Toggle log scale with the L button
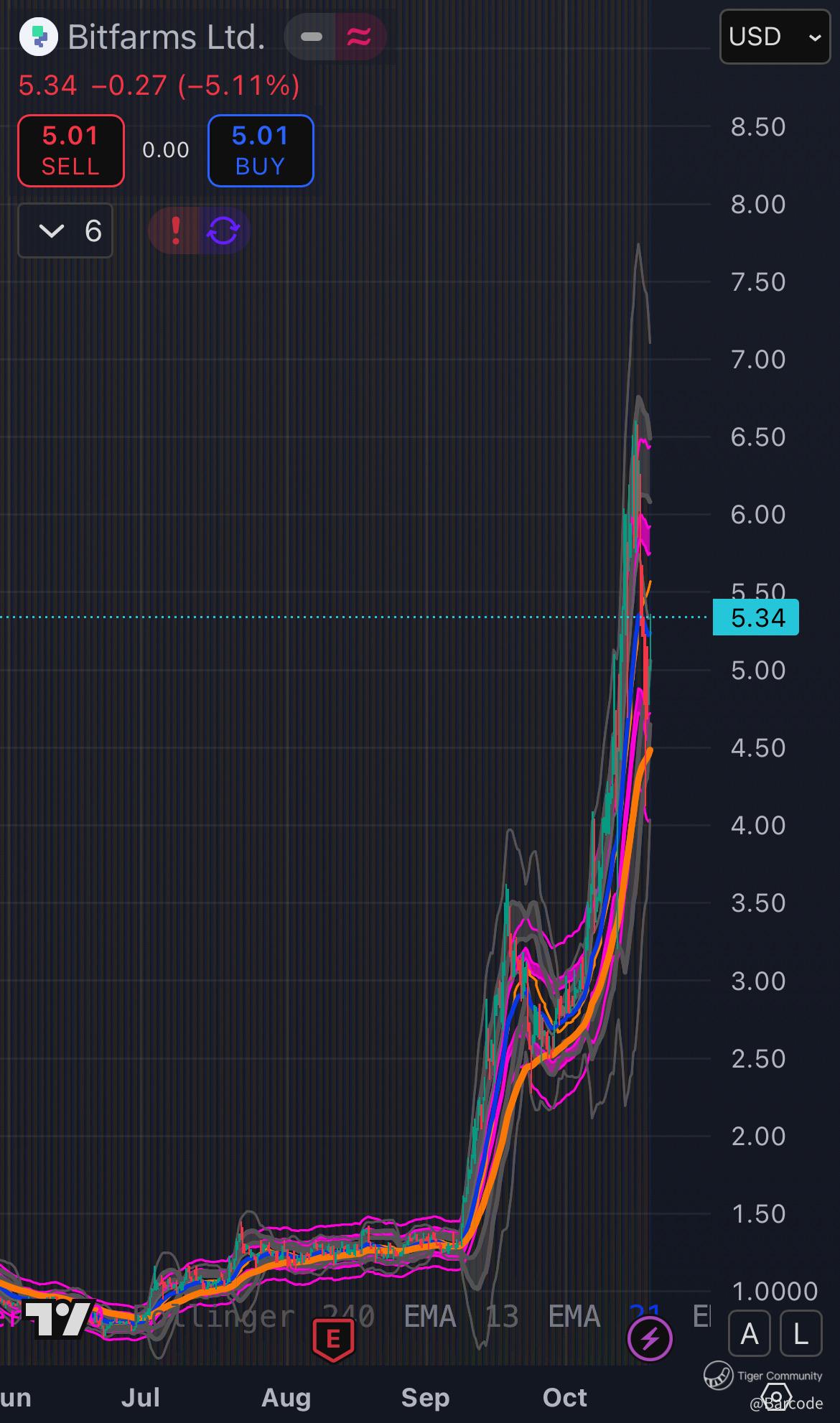The image size is (840, 1423). click(801, 1334)
